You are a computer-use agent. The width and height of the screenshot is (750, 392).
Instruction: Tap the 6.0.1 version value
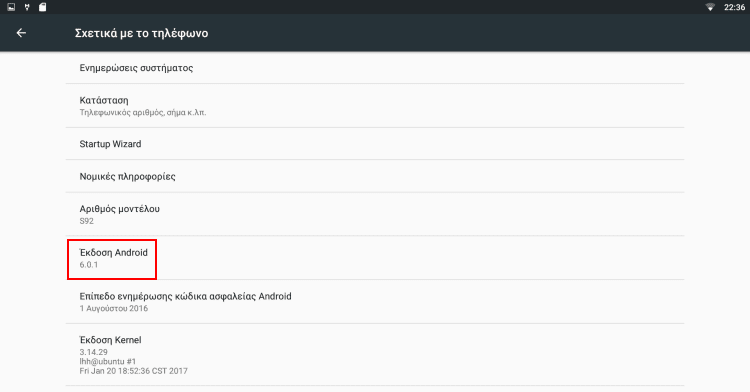pos(89,265)
